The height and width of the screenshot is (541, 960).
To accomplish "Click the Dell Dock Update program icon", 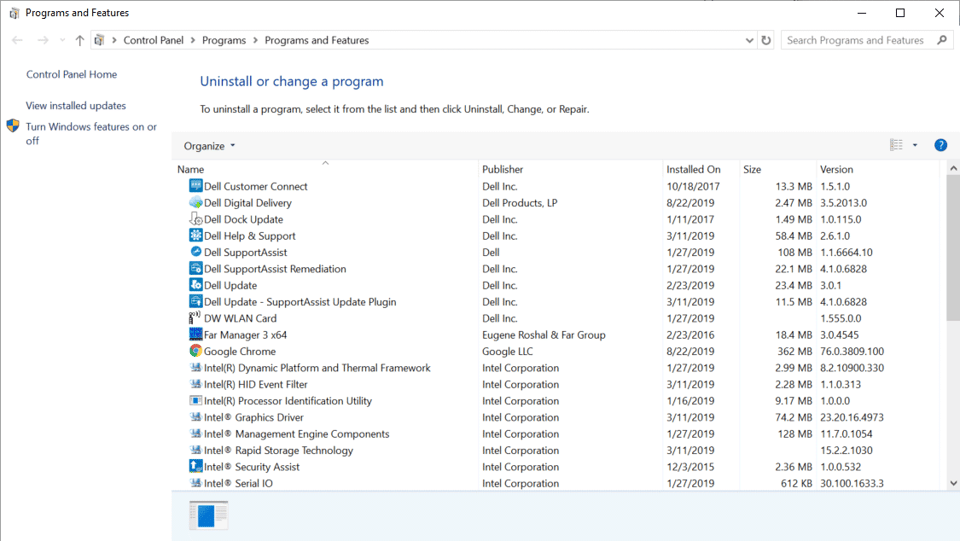I will pos(195,218).
